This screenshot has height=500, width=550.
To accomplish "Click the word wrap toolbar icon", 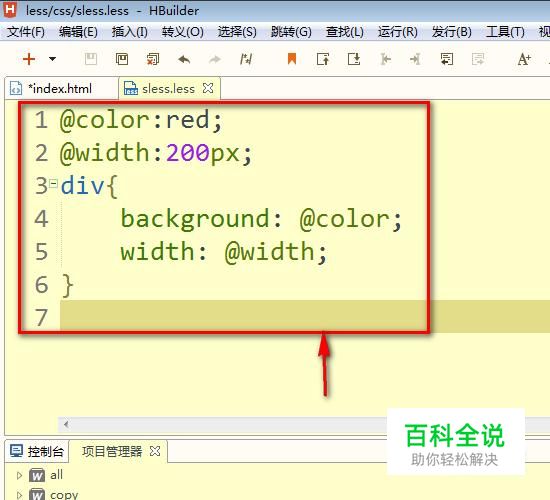I will (x=447, y=59).
